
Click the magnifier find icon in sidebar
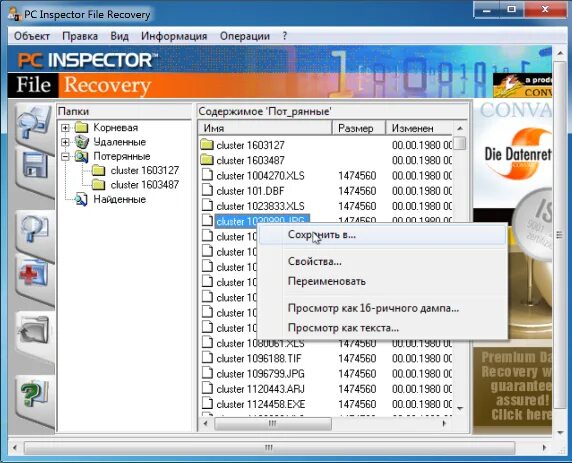pyautogui.click(x=34, y=228)
